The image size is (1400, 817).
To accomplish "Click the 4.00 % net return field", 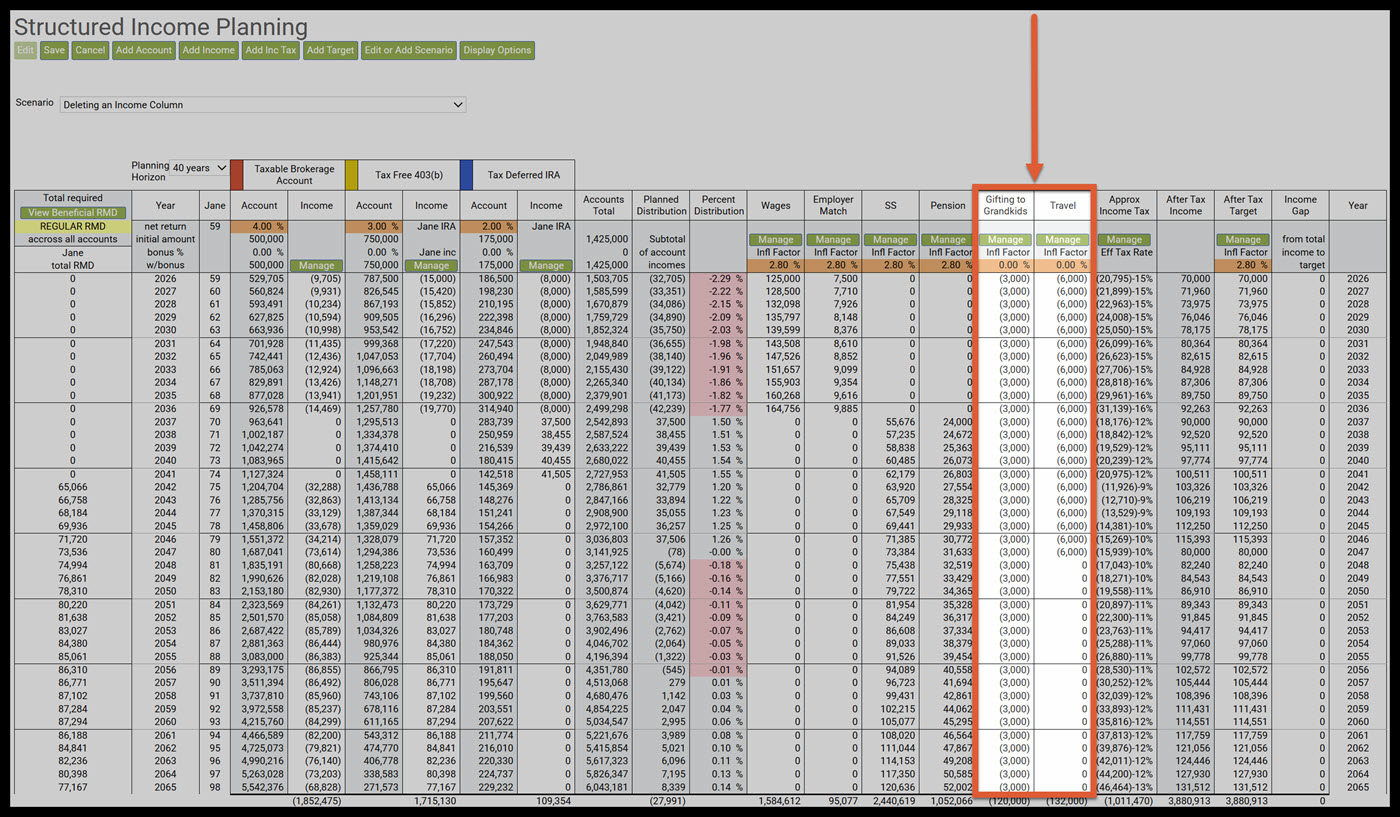I will 259,227.
